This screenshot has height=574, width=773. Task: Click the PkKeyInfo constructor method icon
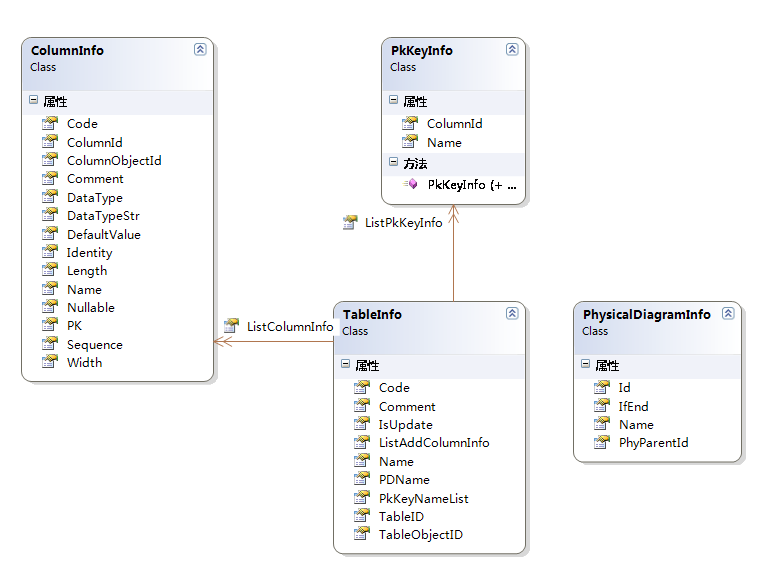[x=410, y=184]
